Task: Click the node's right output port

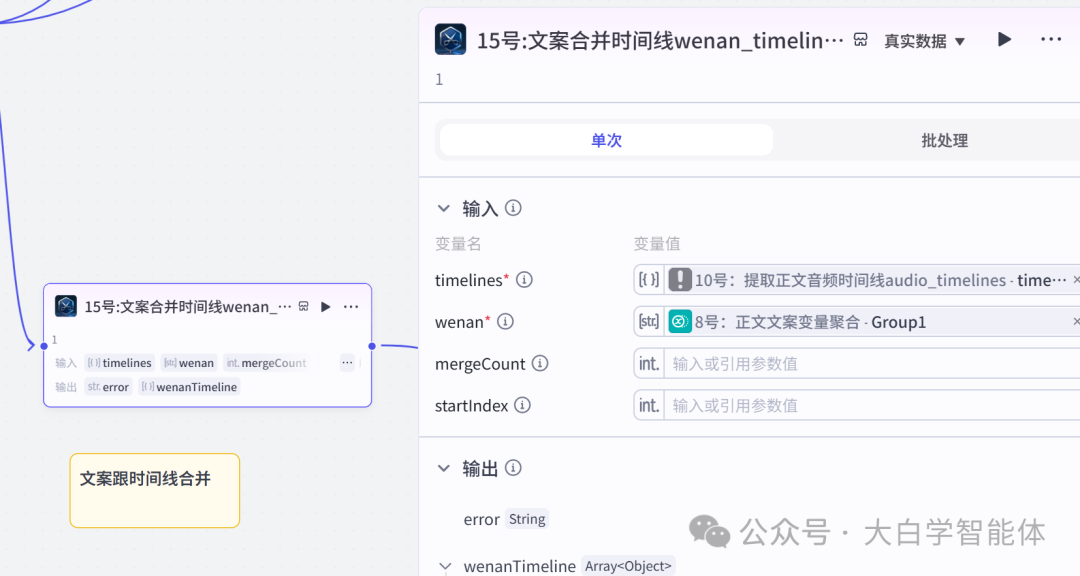Action: [372, 346]
